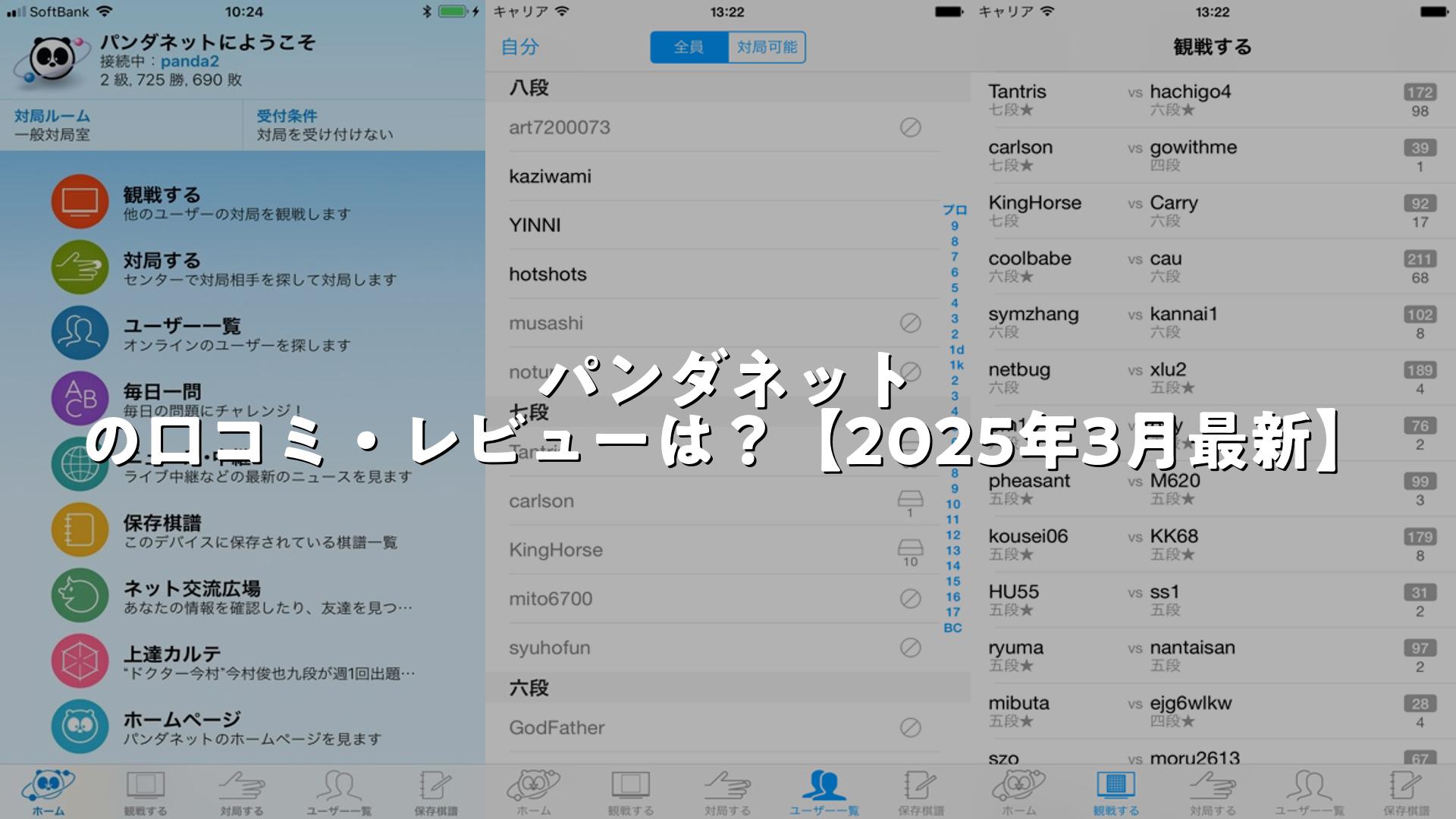Open 保存棋譜 yellow notebook icon

tap(80, 529)
